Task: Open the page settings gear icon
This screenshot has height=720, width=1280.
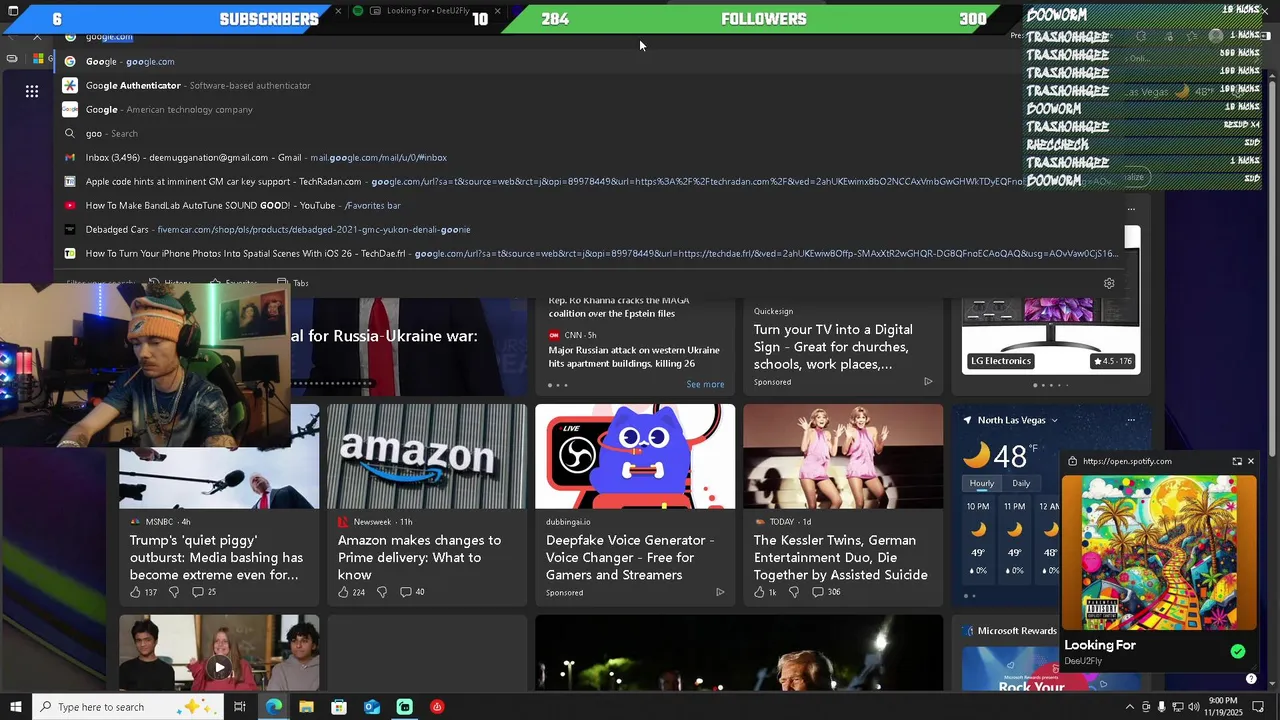Action: (x=1109, y=283)
